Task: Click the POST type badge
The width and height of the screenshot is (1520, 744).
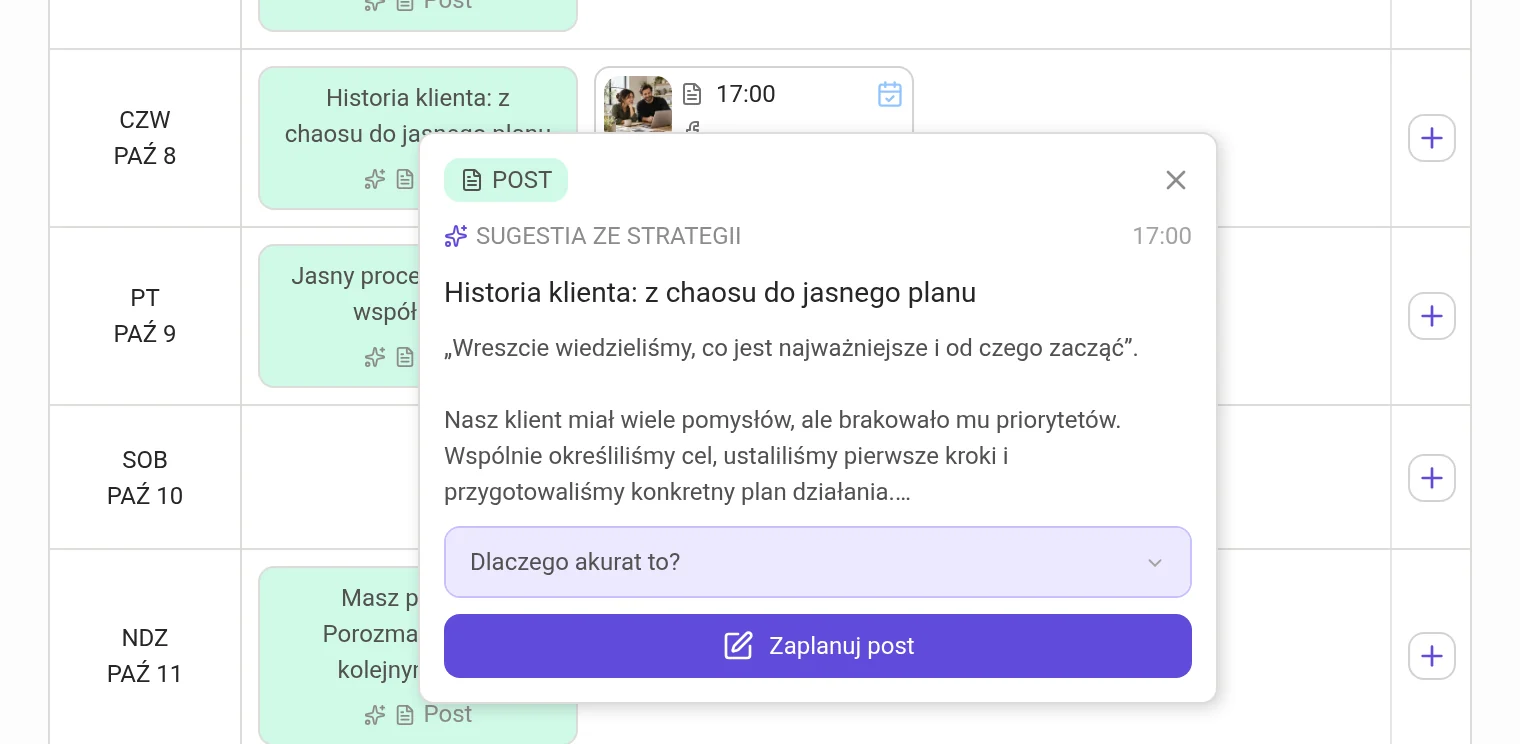Action: point(506,180)
